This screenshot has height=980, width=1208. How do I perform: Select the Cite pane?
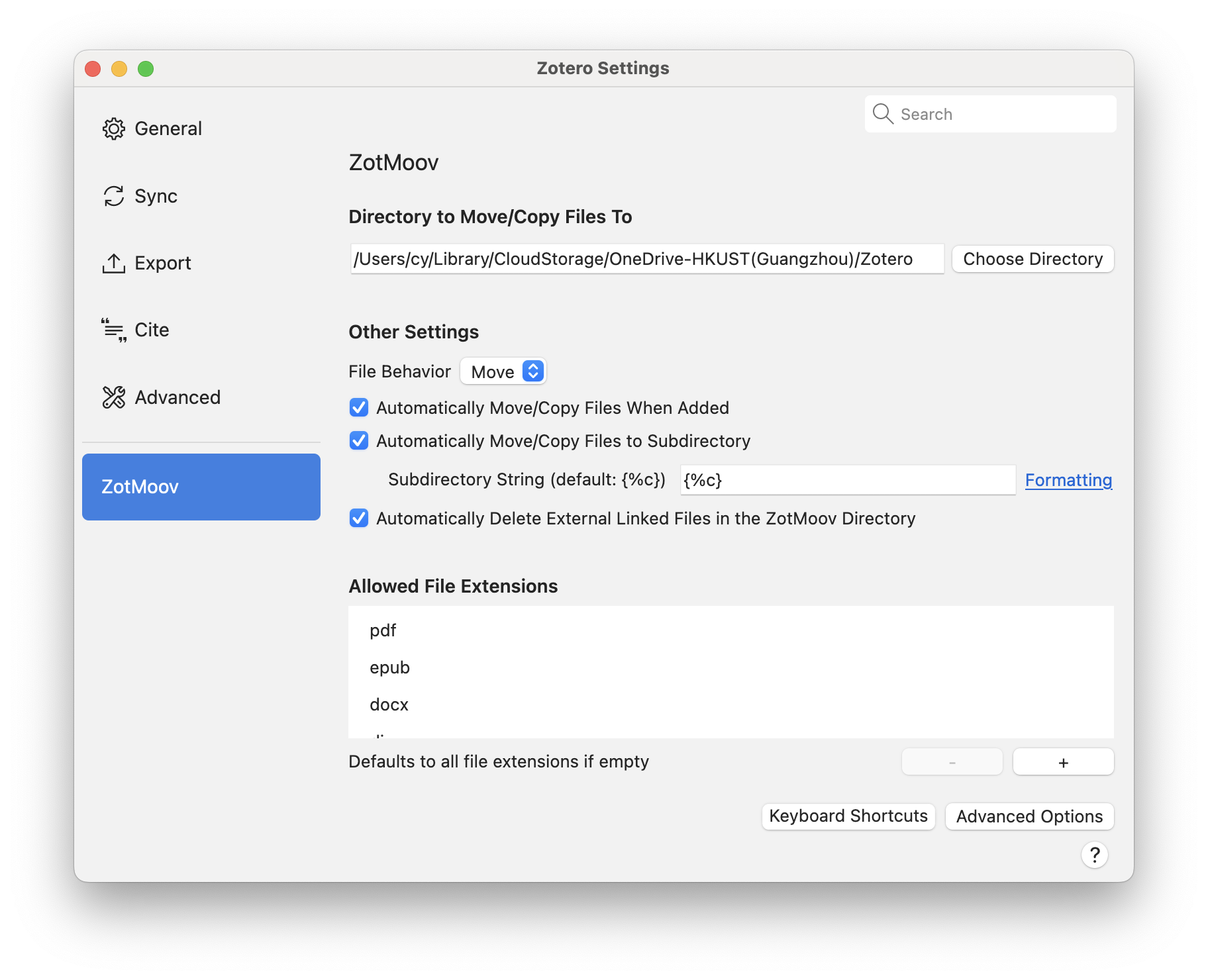pyautogui.click(x=201, y=330)
